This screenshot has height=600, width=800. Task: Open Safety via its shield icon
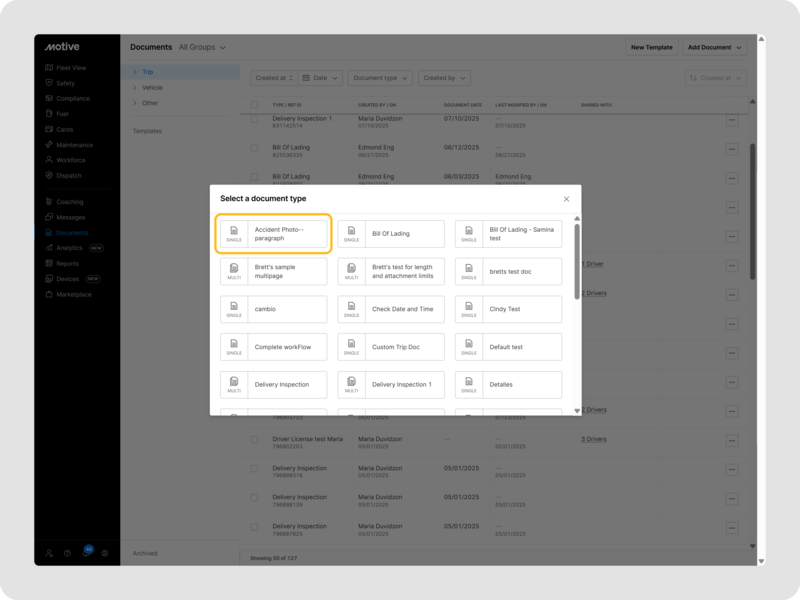49,83
